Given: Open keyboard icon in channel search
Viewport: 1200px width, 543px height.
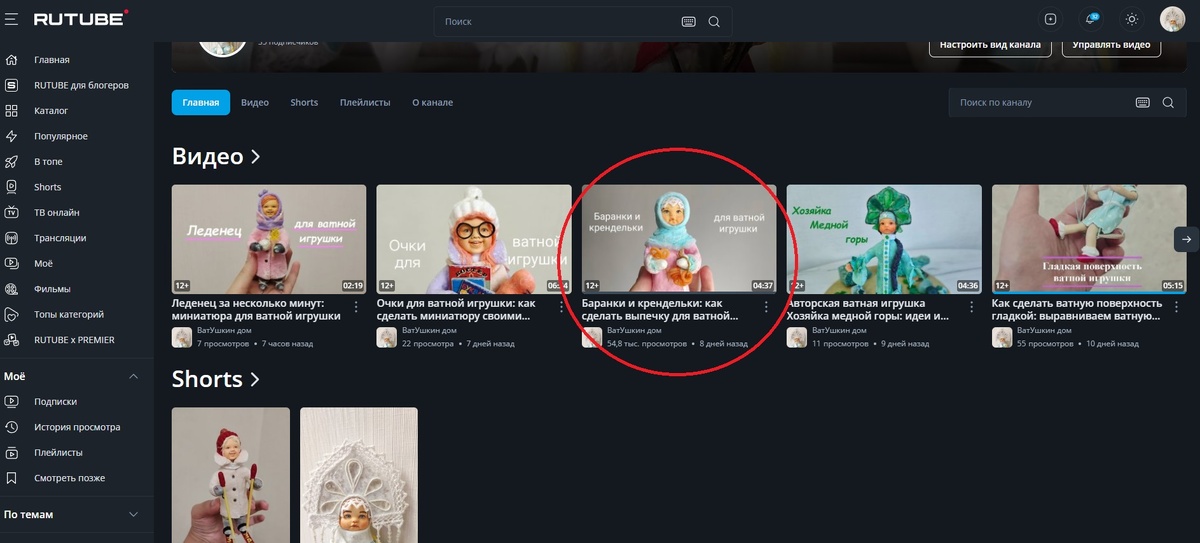Looking at the screenshot, I should [x=1143, y=102].
